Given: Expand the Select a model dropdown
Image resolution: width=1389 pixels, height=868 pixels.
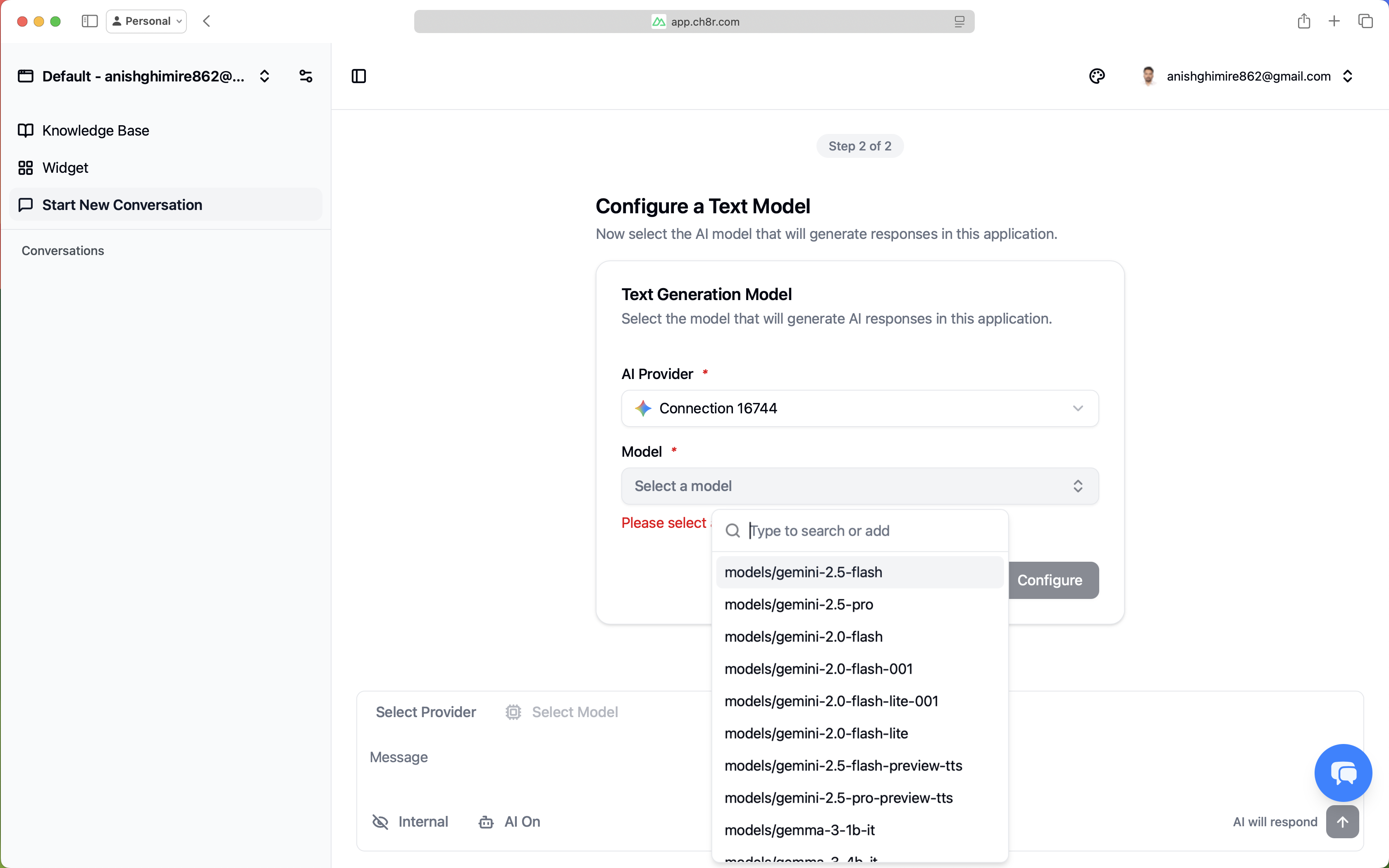Looking at the screenshot, I should [x=859, y=486].
